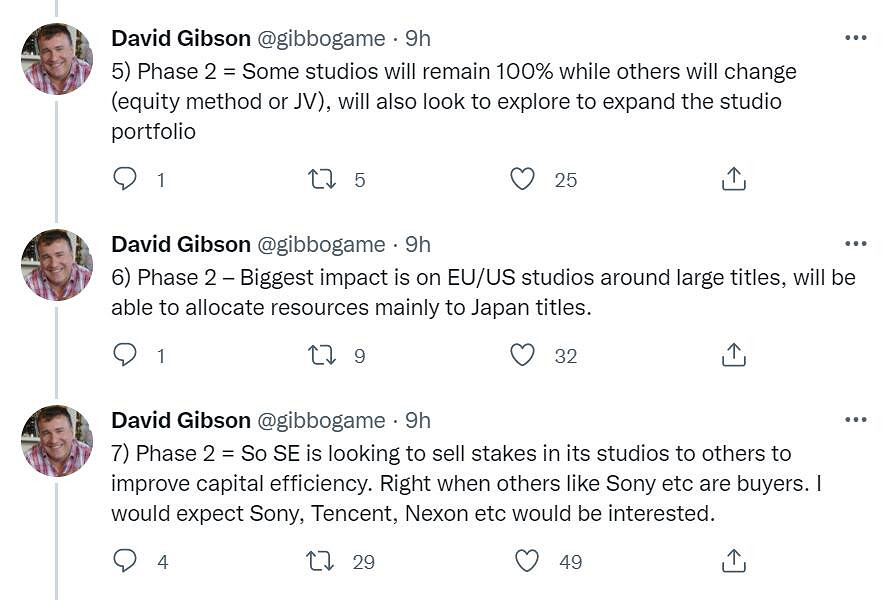Open more options menu on tweet 7)

click(x=855, y=420)
